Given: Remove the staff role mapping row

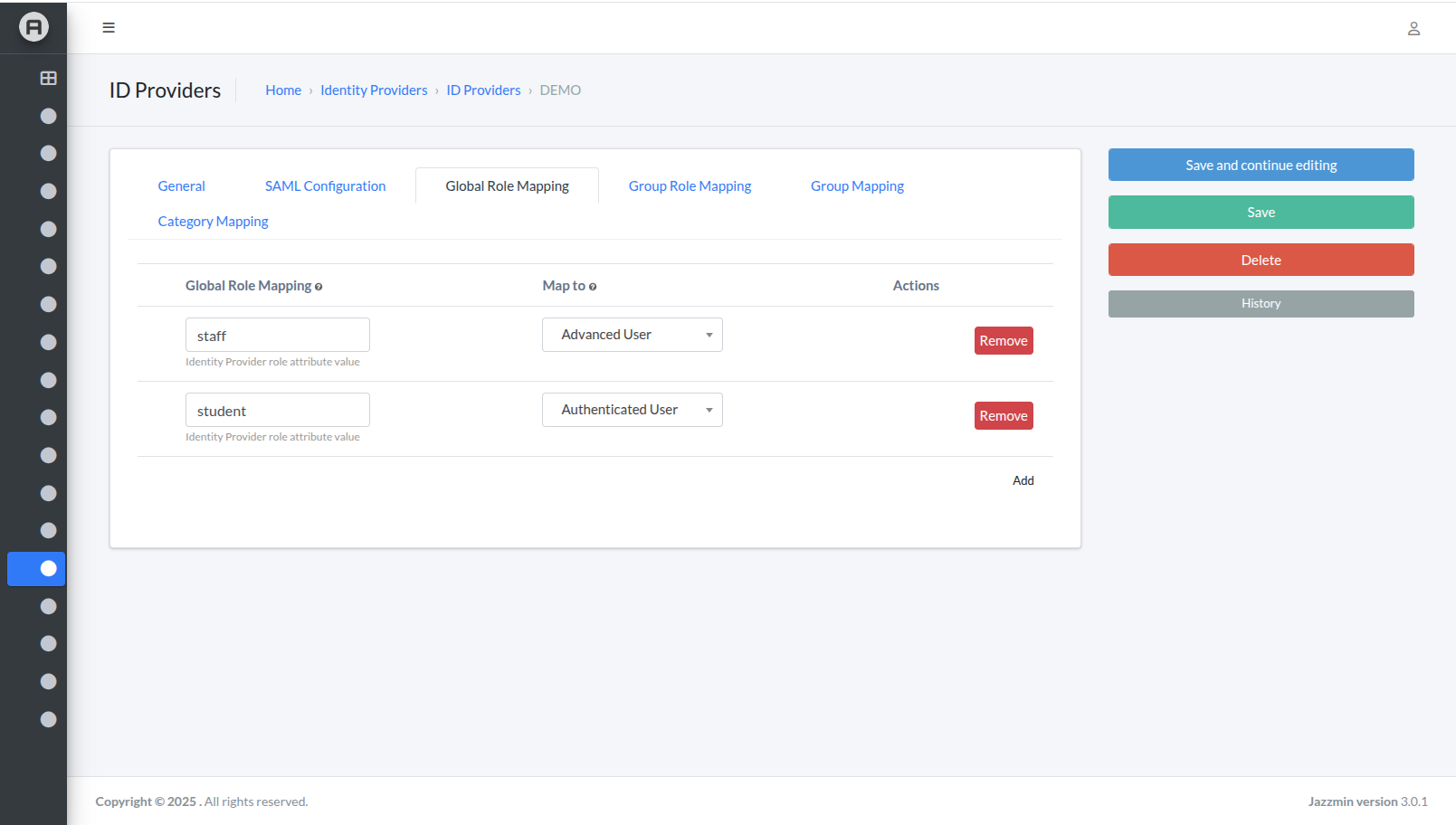Looking at the screenshot, I should pos(1003,340).
